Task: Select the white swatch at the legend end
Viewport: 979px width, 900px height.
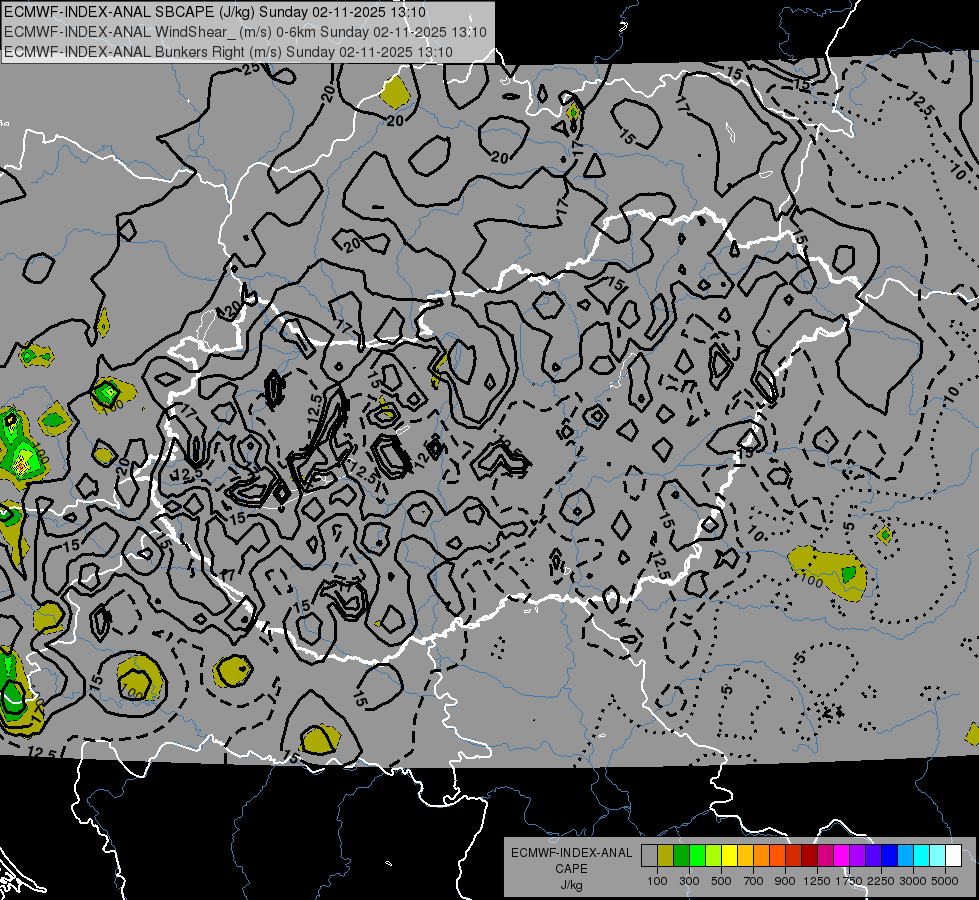Action: [953, 856]
